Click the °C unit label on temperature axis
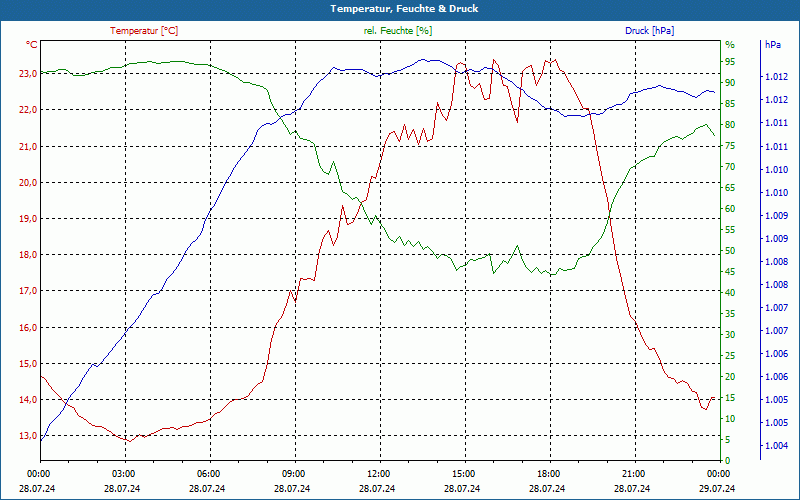Viewport: 800px width, 500px height. [32, 44]
